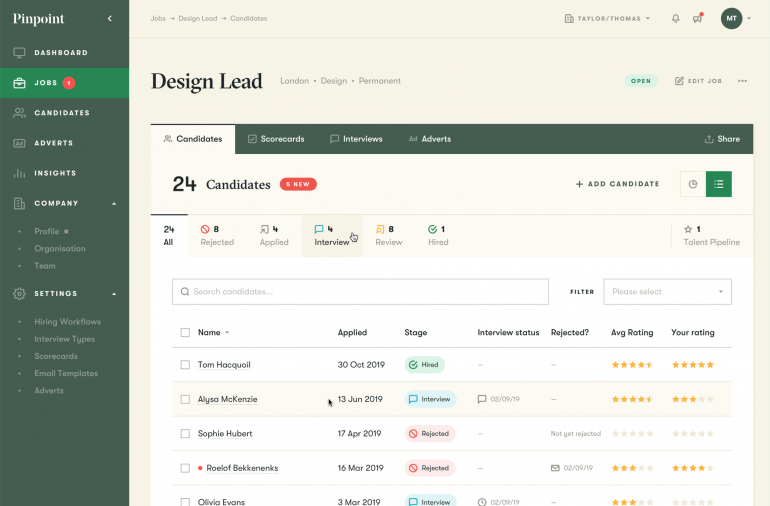Switch to the clock timeline view icon

[693, 184]
